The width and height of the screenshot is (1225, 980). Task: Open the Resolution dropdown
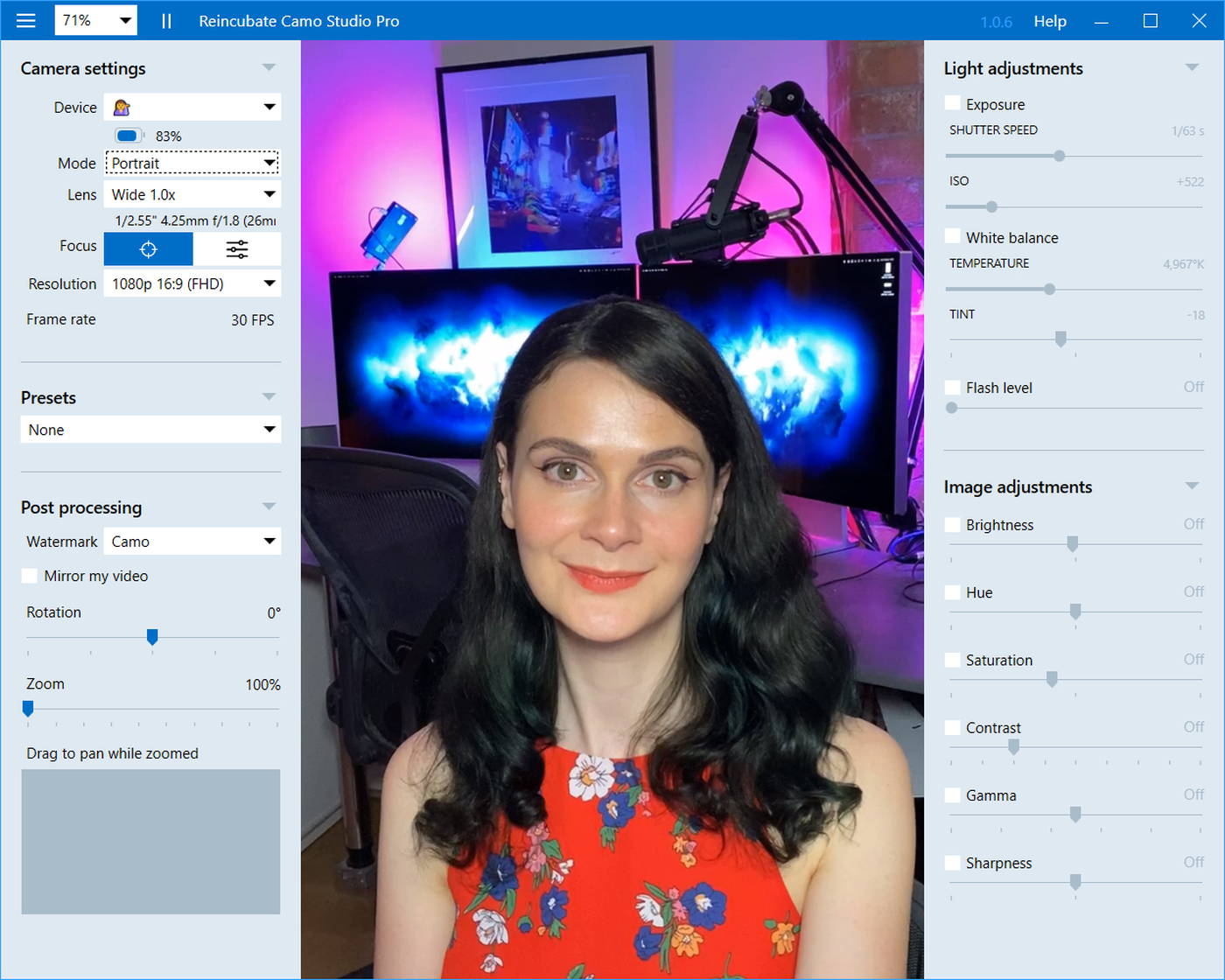pos(192,283)
